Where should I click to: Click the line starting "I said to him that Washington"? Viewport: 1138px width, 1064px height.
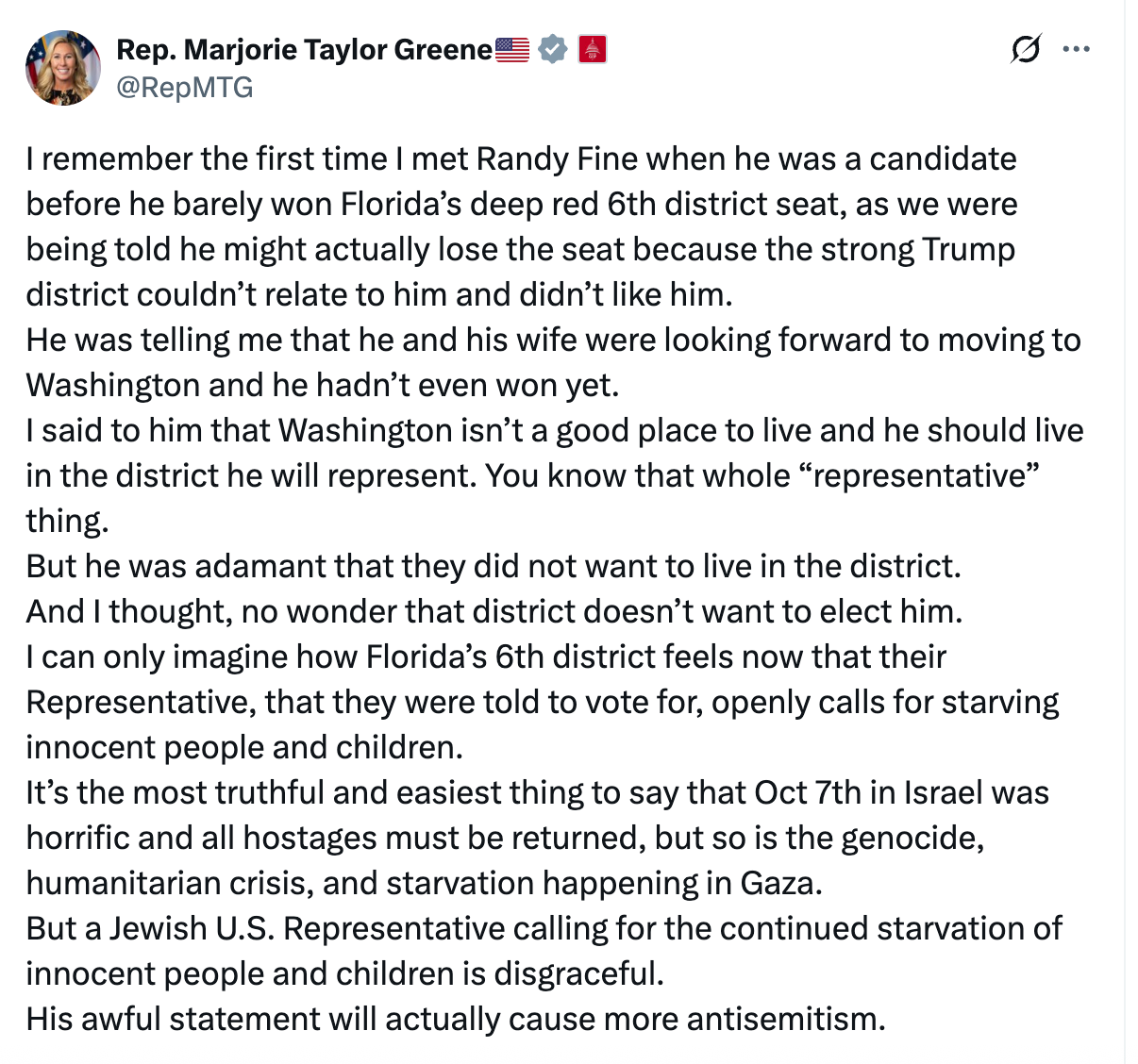pos(555,430)
